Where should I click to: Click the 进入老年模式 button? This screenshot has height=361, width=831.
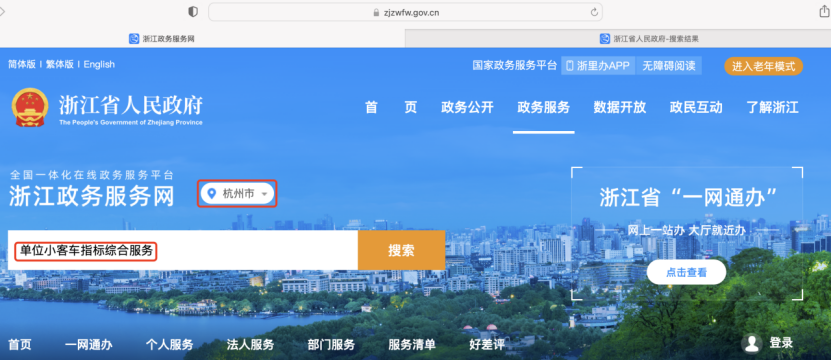(764, 66)
